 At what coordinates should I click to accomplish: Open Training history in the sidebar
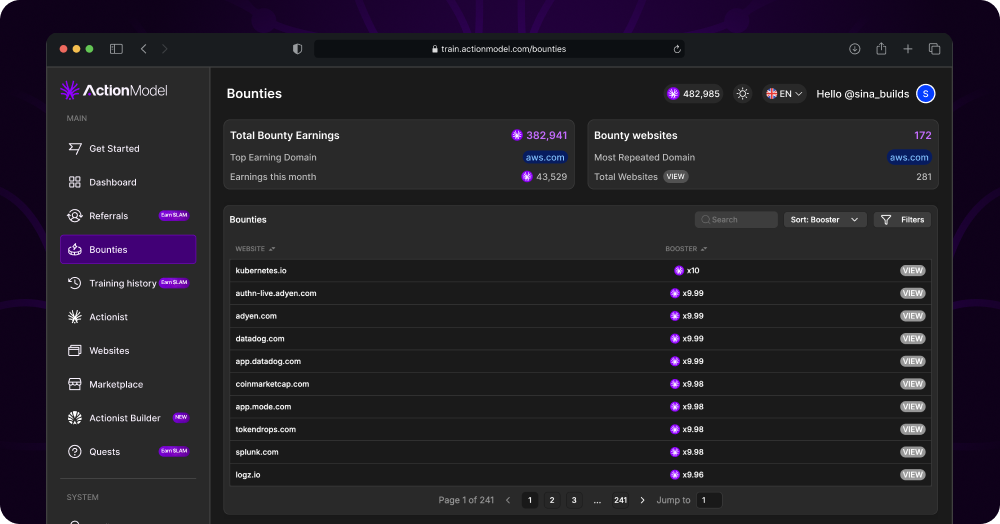pyautogui.click(x=128, y=283)
